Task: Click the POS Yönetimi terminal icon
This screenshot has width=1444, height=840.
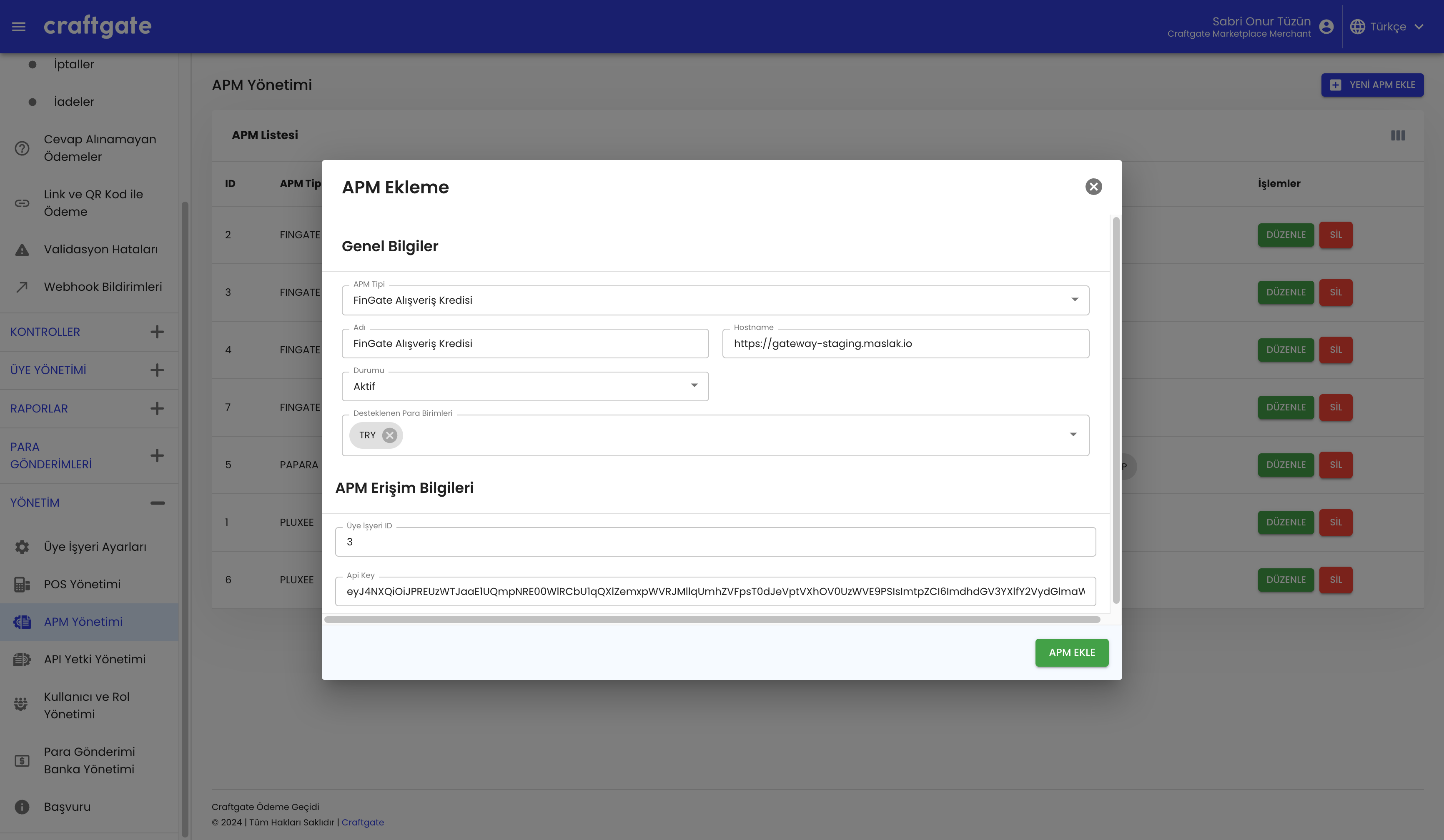Action: point(22,584)
